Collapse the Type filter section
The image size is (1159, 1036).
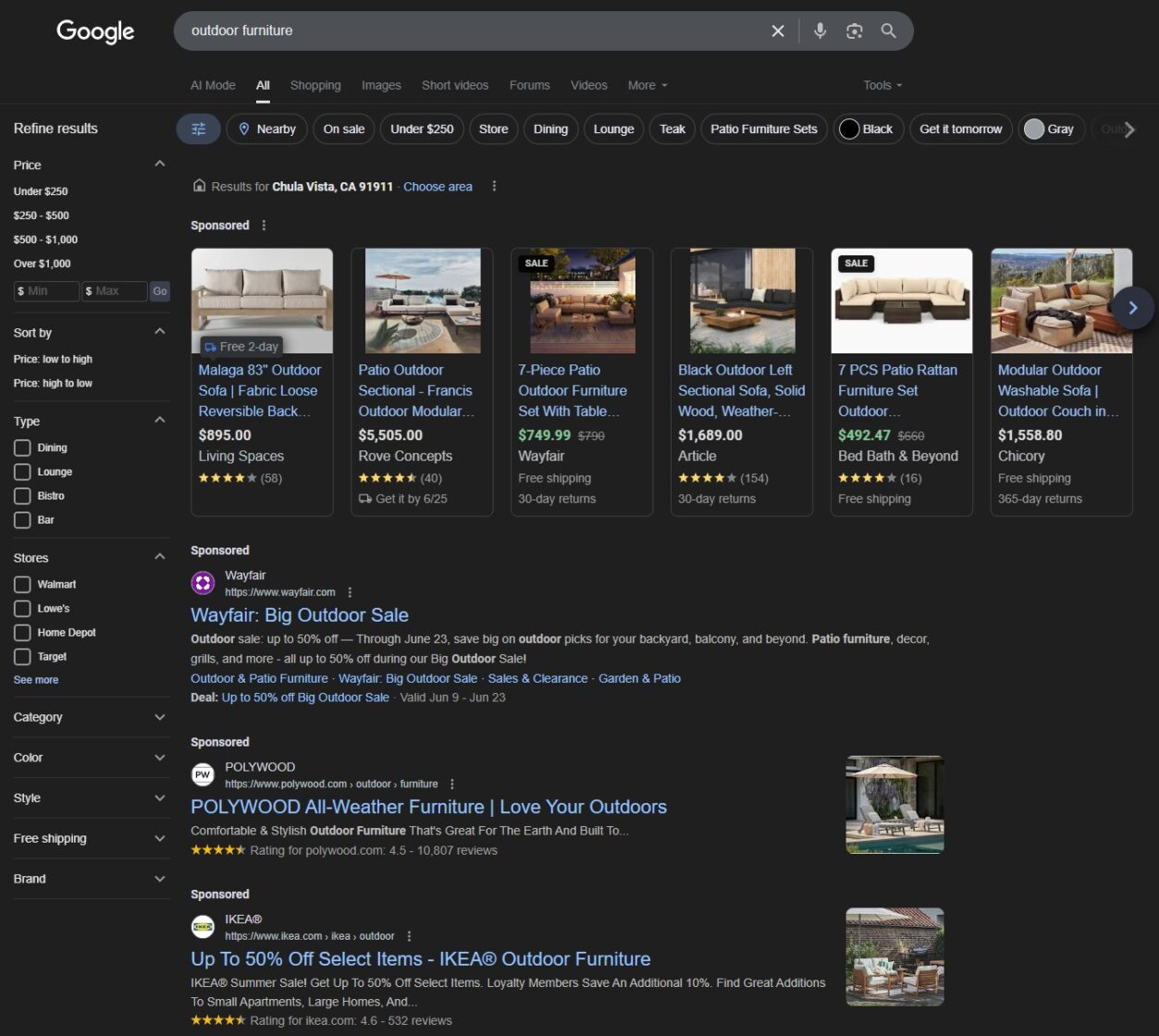click(x=160, y=420)
